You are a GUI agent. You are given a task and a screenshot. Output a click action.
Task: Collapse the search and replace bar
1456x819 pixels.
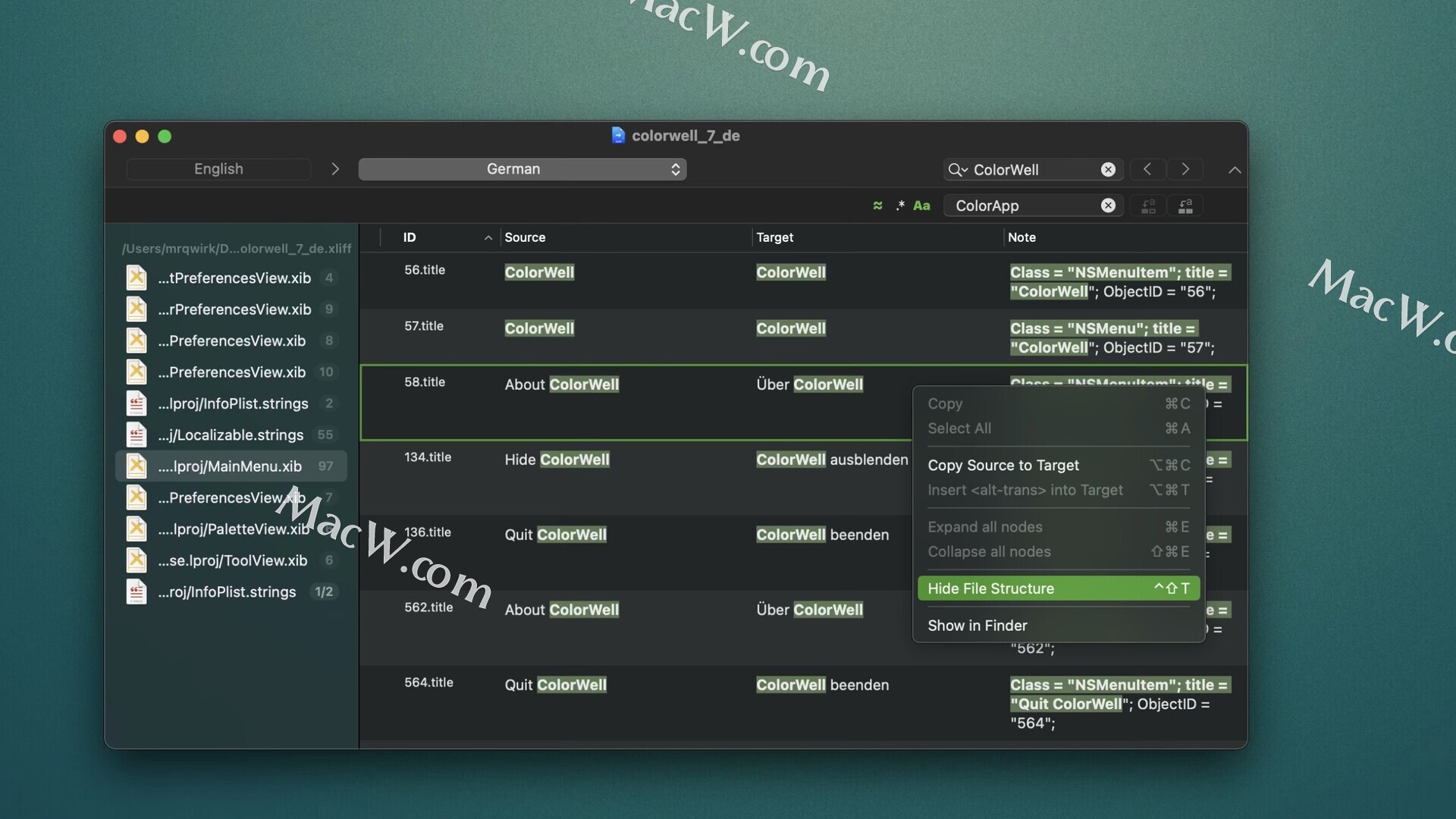click(1235, 170)
